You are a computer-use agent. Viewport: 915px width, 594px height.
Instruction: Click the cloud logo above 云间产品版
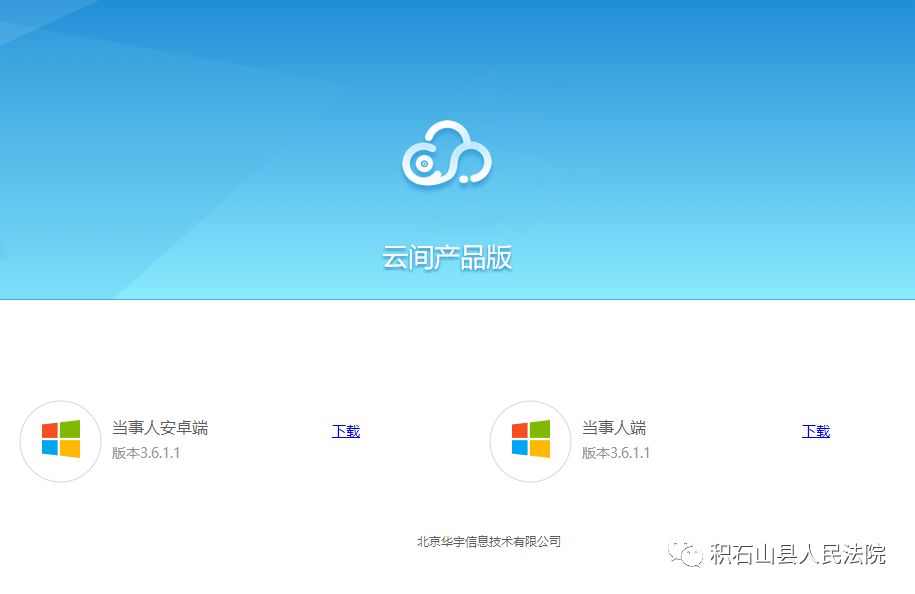click(447, 154)
